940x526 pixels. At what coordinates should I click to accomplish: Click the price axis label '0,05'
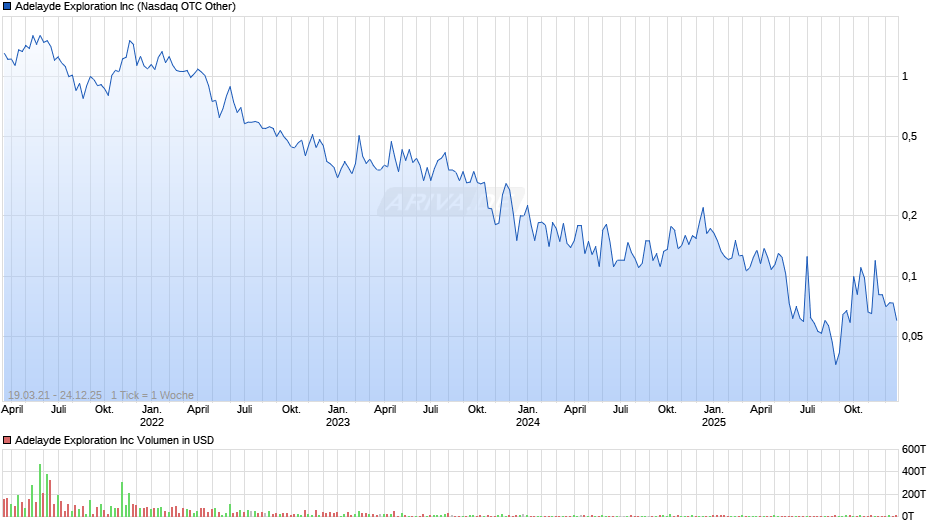[912, 336]
